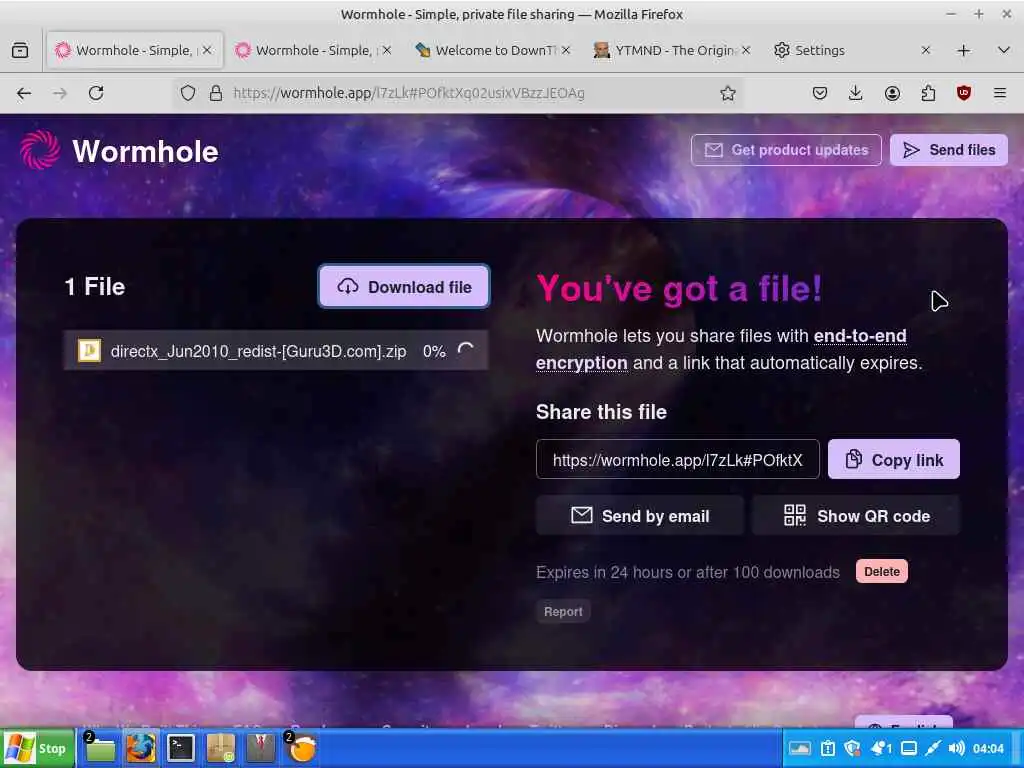Click the zip file type icon
This screenshot has width=1024, height=768.
click(x=89, y=351)
